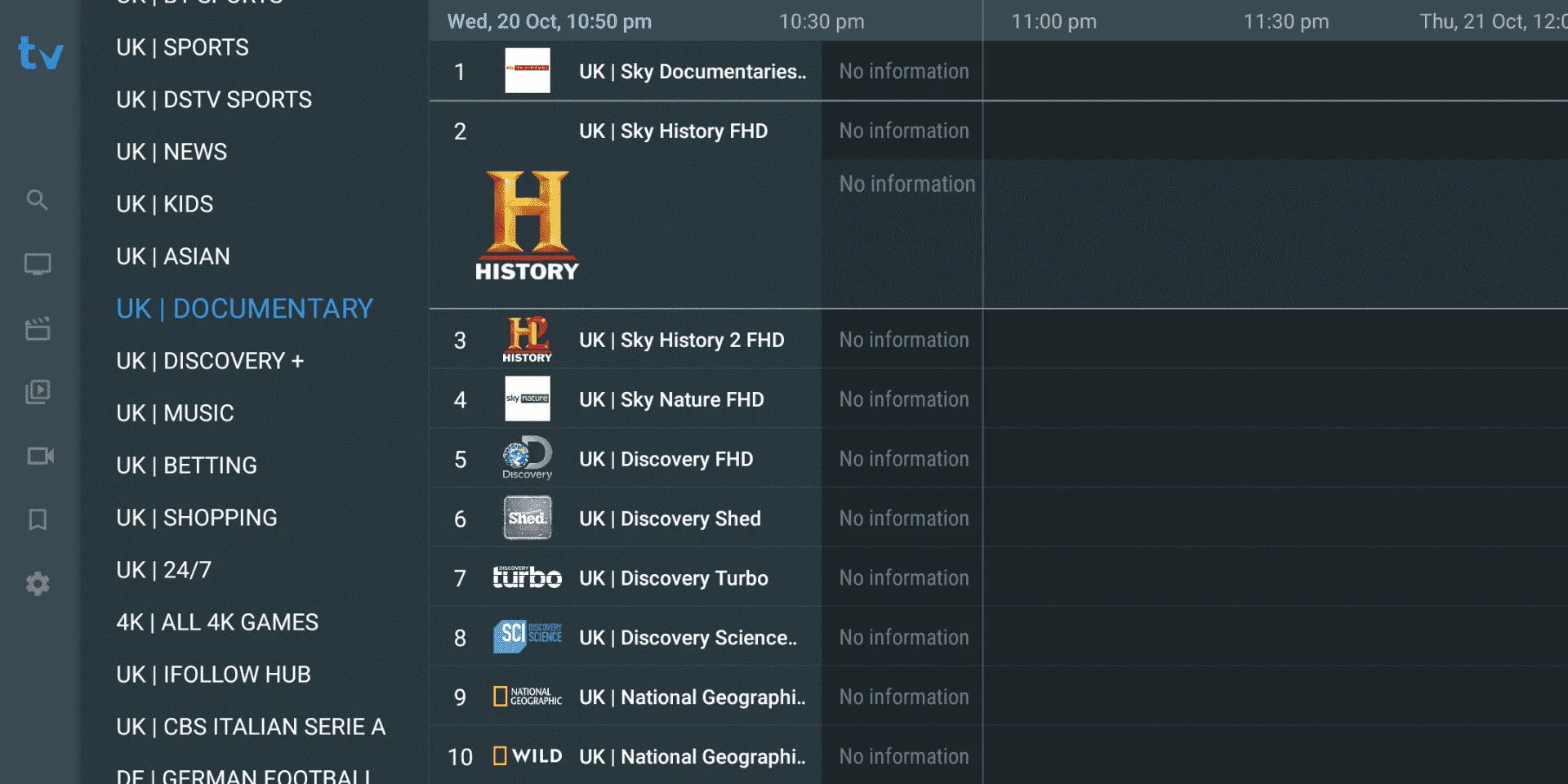The width and height of the screenshot is (1568, 784).
Task: Select the UK | 24/7 category
Action: (163, 570)
